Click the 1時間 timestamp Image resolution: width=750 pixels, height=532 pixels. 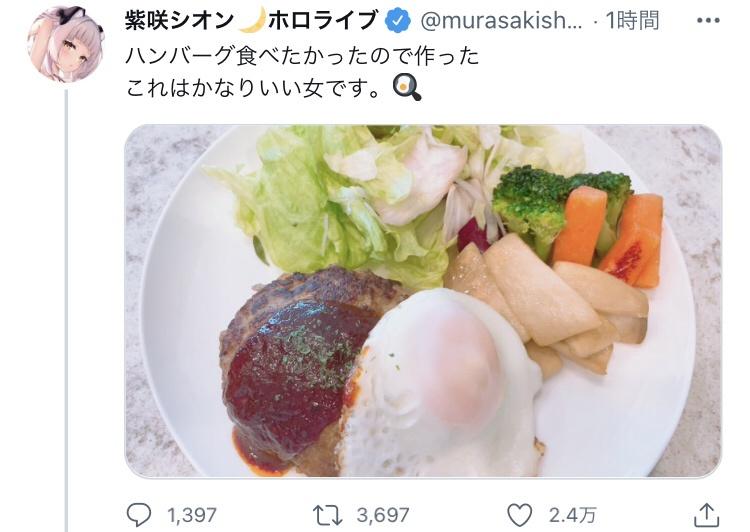pyautogui.click(x=632, y=21)
